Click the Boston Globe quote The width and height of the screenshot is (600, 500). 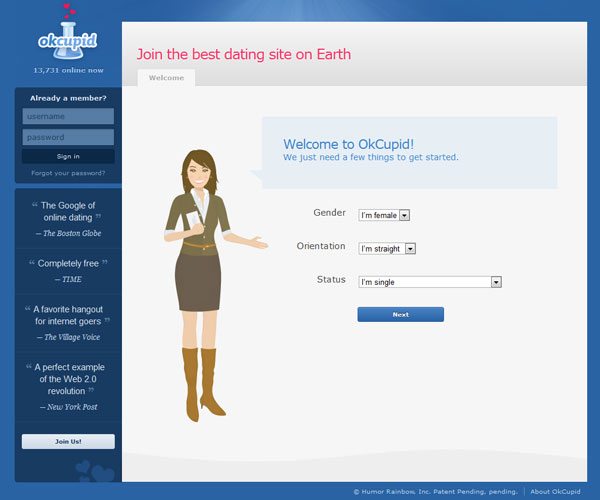(68, 218)
